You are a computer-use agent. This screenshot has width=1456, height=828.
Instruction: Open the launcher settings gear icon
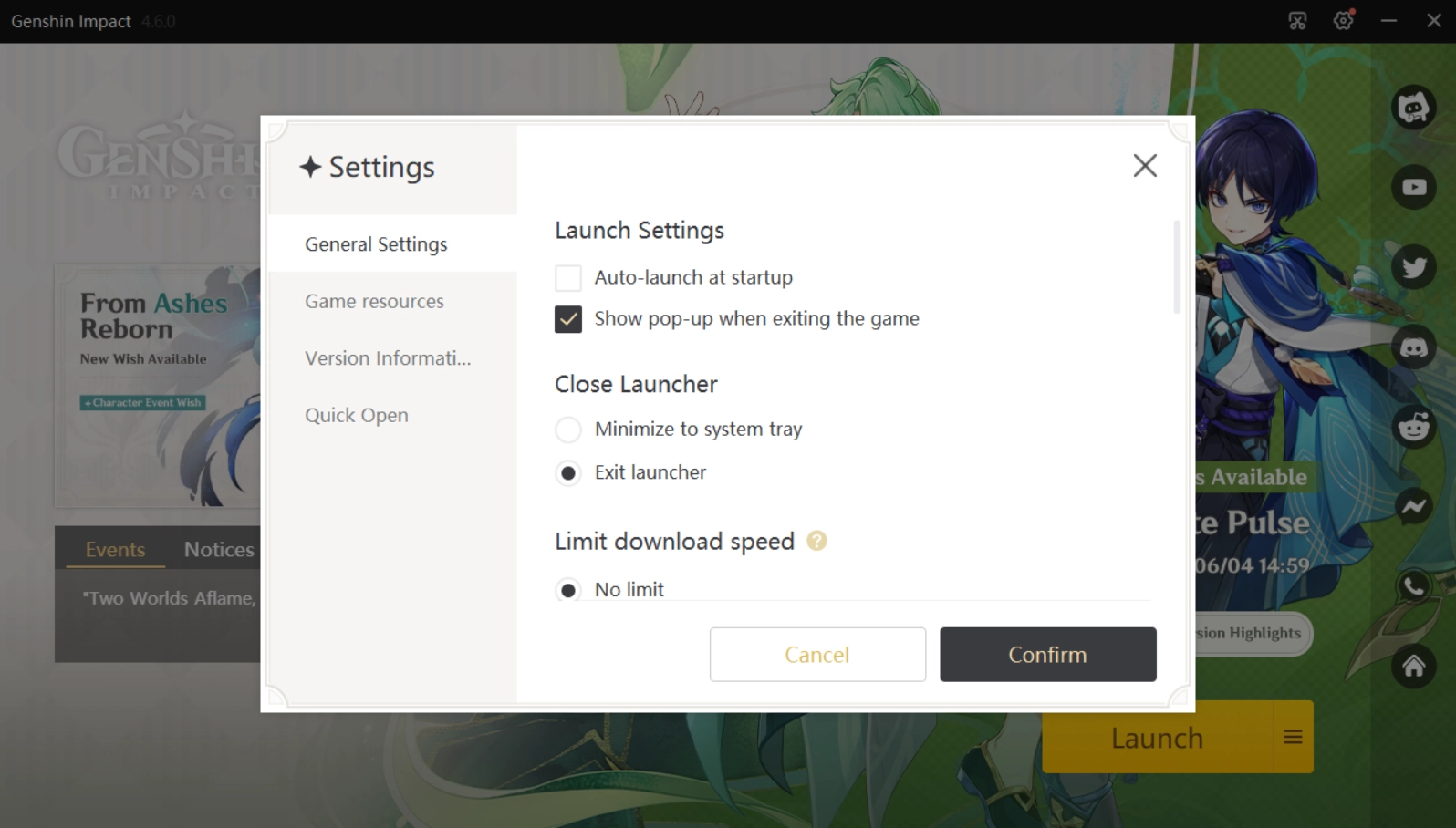pos(1343,21)
